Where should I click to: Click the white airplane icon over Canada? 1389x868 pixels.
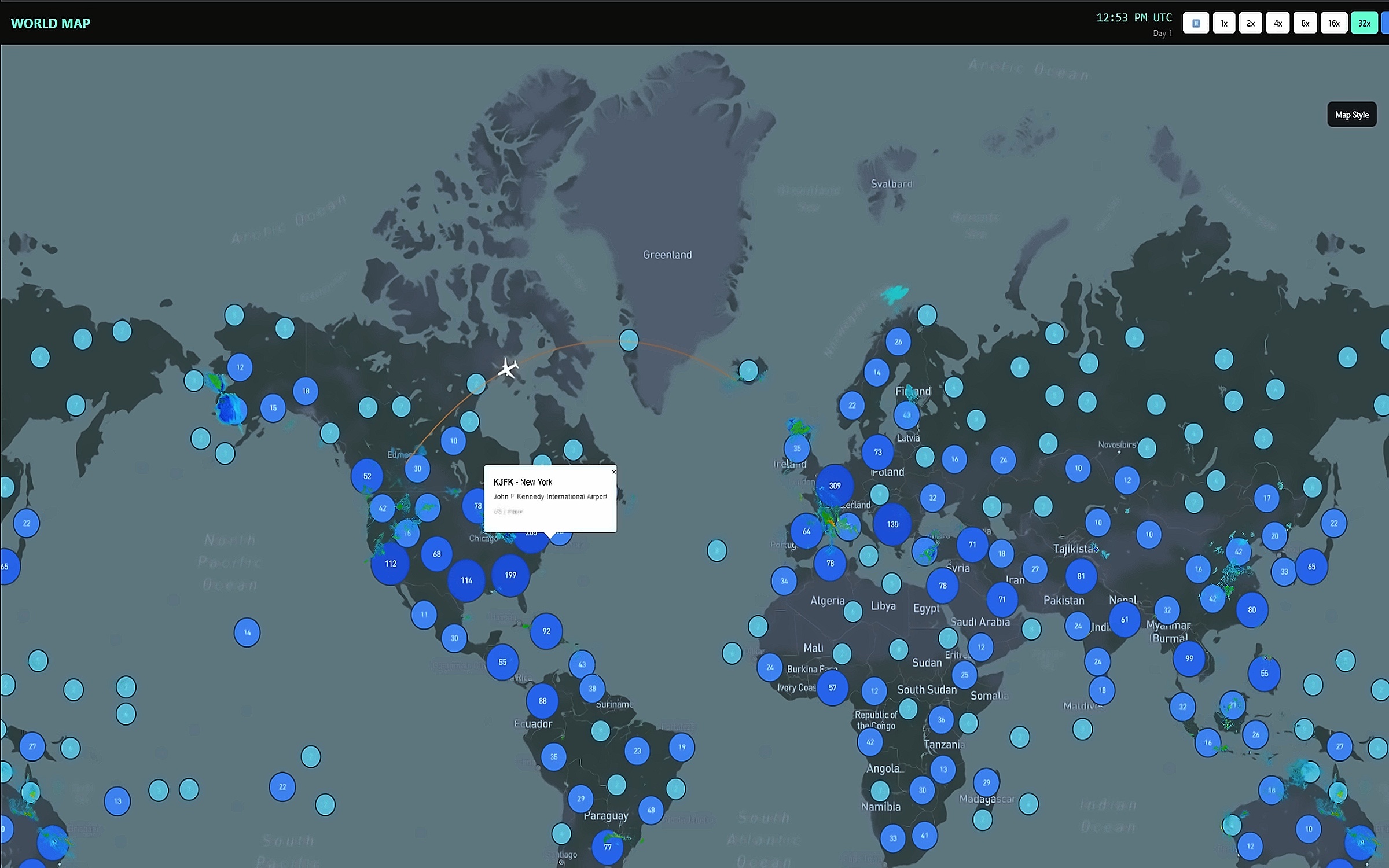(508, 368)
